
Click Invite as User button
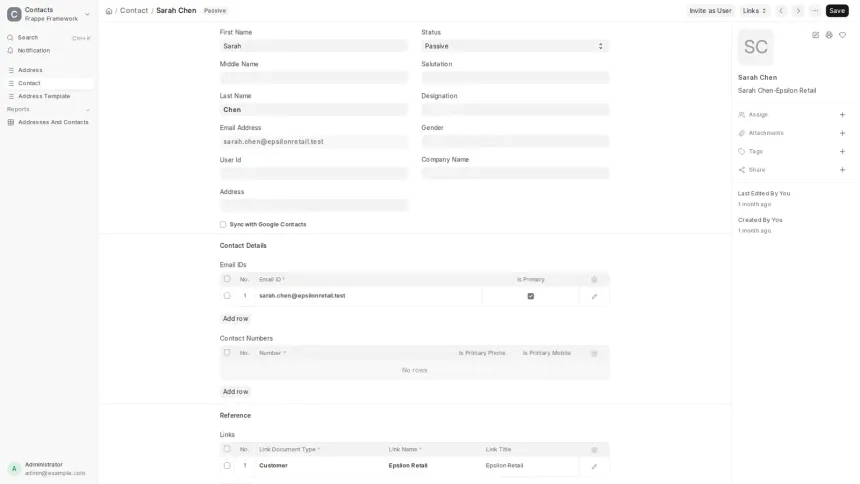pos(710,10)
